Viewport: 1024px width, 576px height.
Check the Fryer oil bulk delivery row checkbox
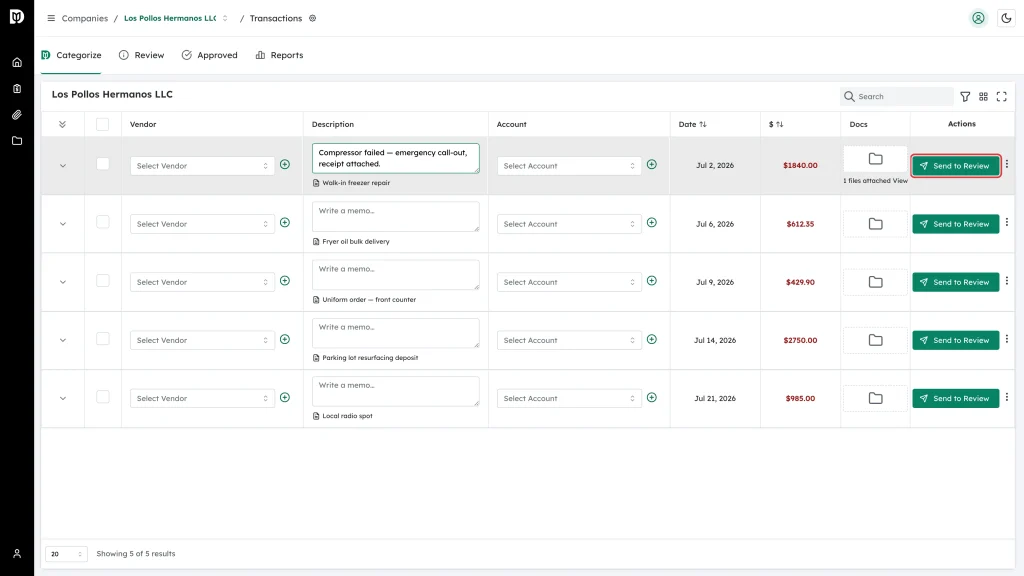coord(103,222)
